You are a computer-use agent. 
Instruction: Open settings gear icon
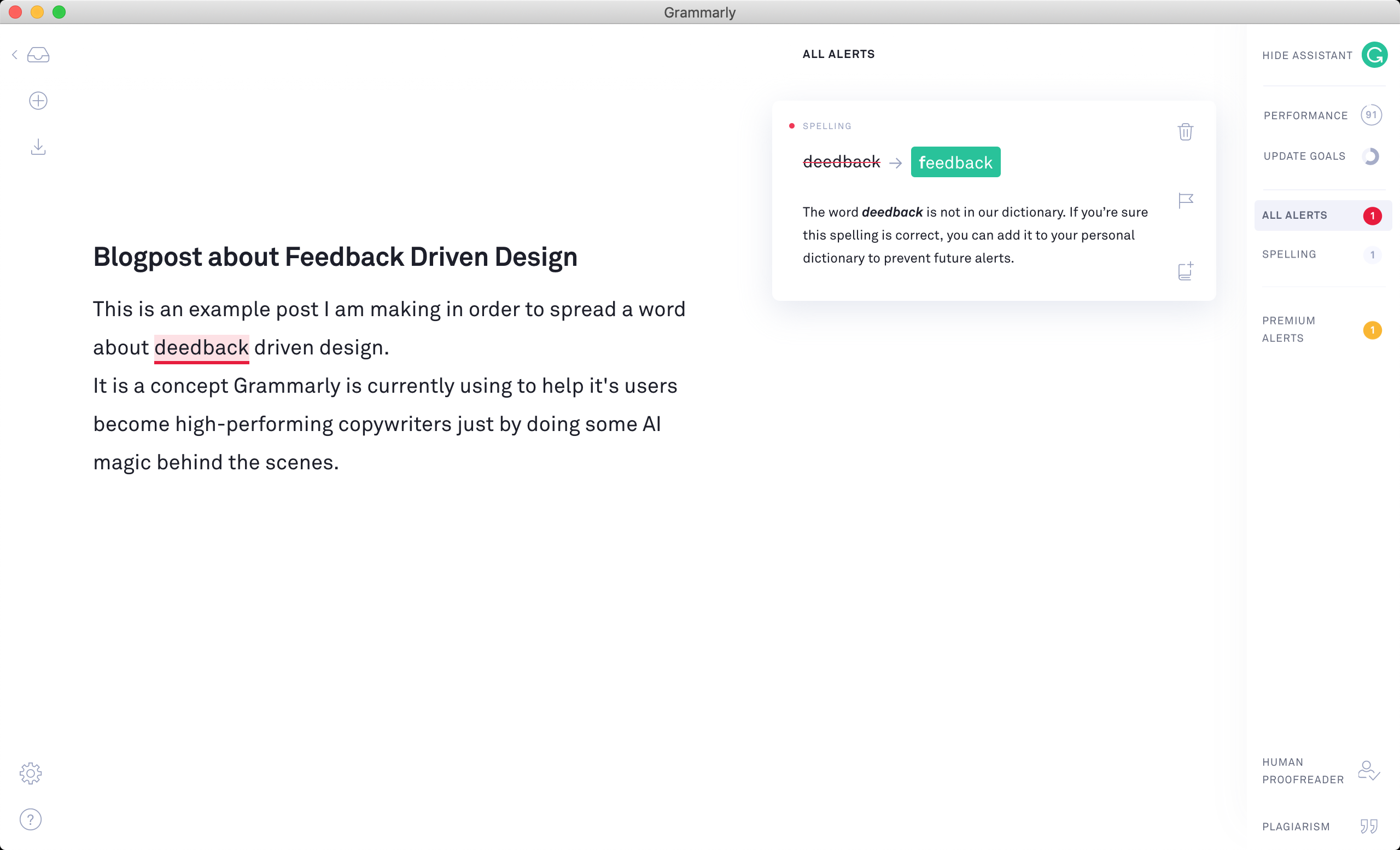(31, 773)
